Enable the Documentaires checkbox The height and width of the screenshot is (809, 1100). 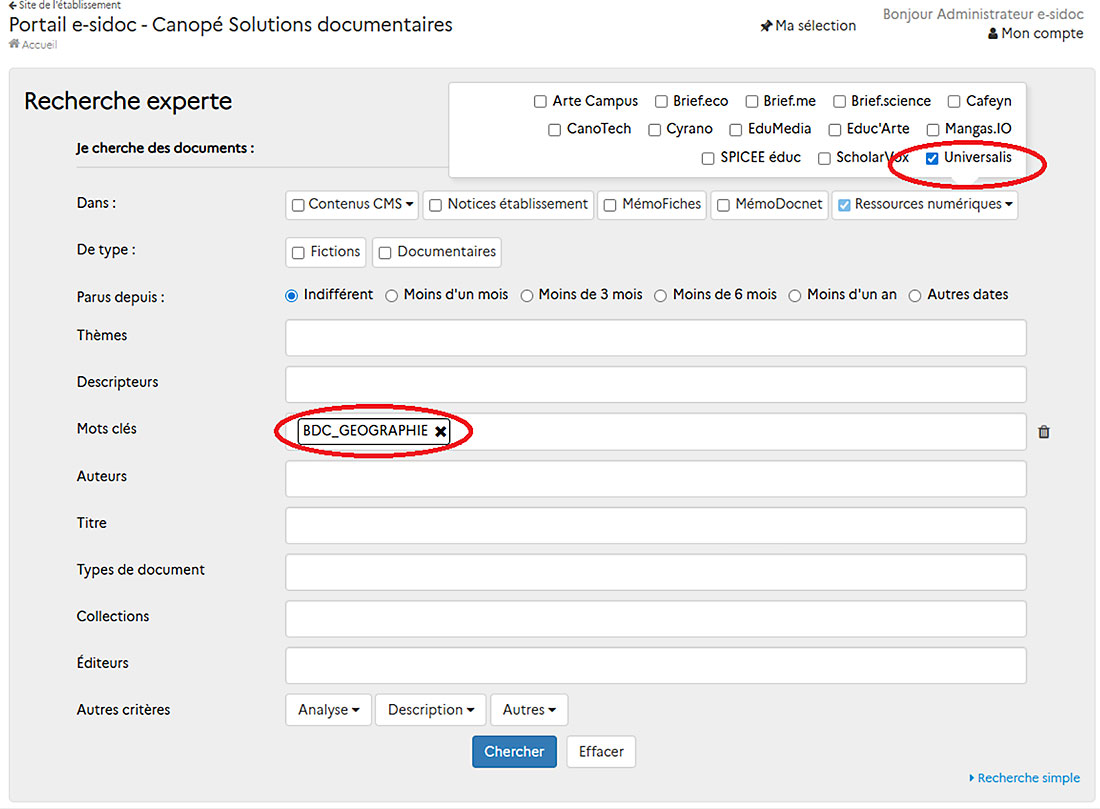[x=385, y=253]
